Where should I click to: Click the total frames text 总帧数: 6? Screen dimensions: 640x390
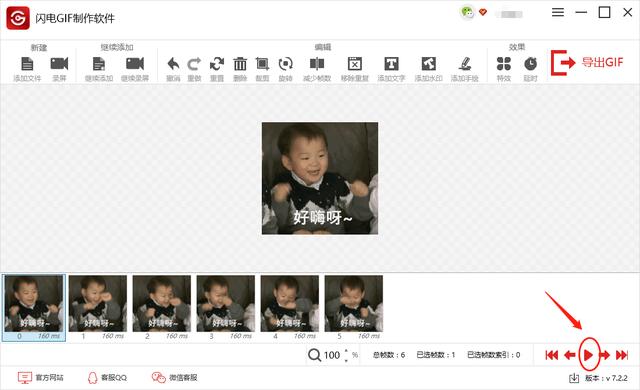coord(389,355)
